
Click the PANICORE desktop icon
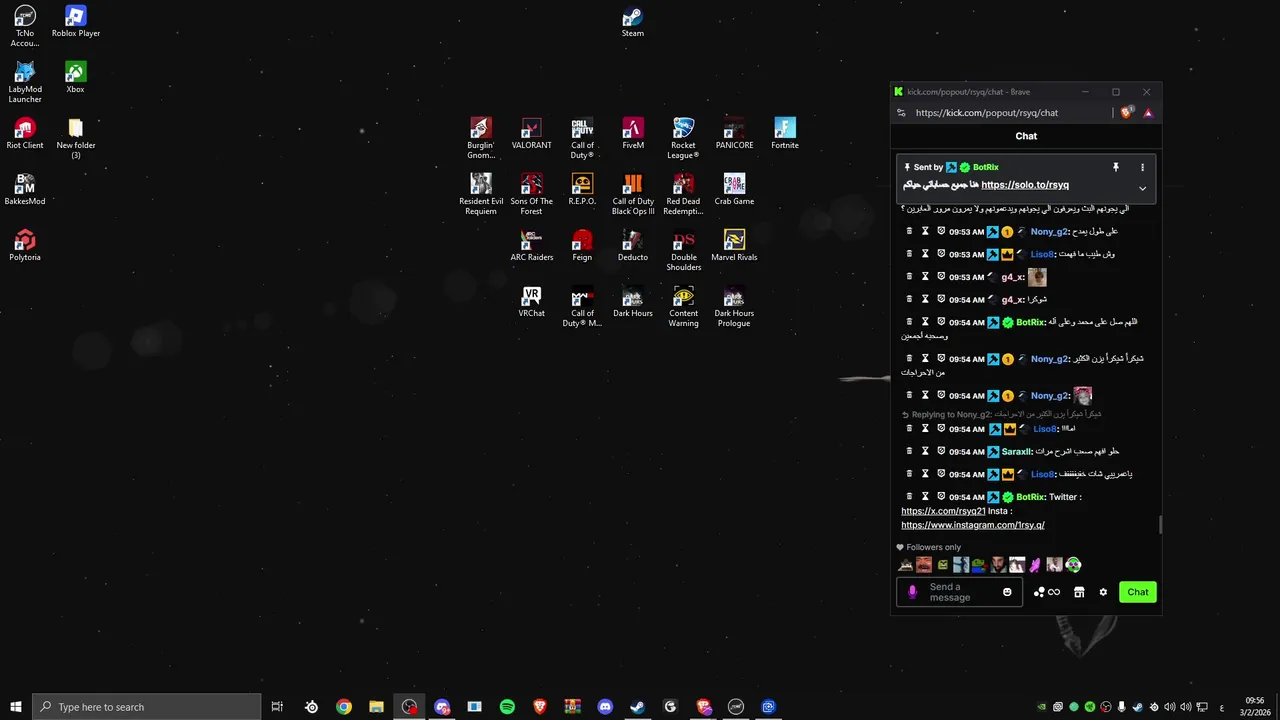pos(734,134)
